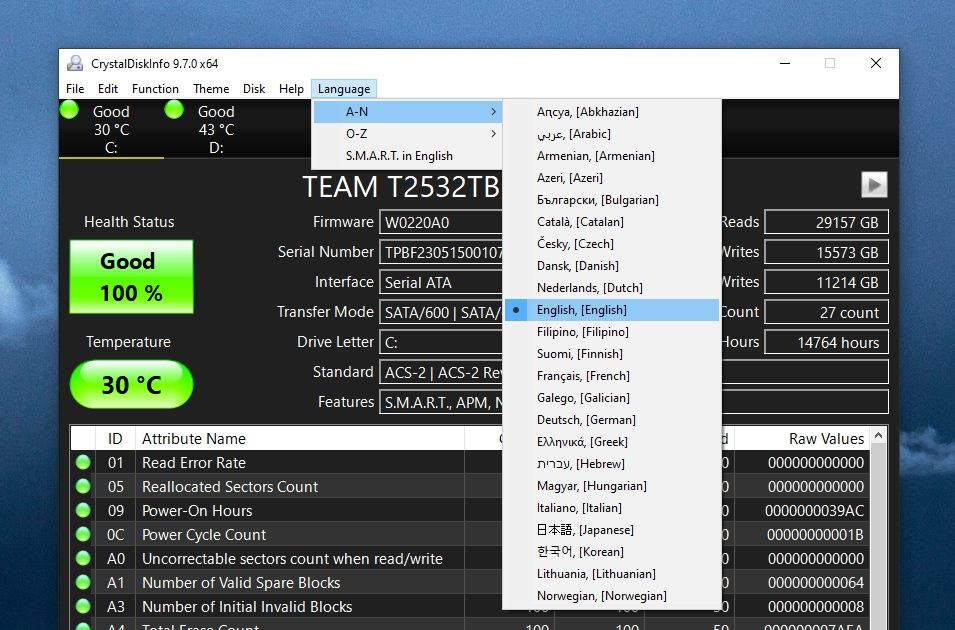Switch language to Finnish
This screenshot has height=630, width=955.
pyautogui.click(x=612, y=353)
